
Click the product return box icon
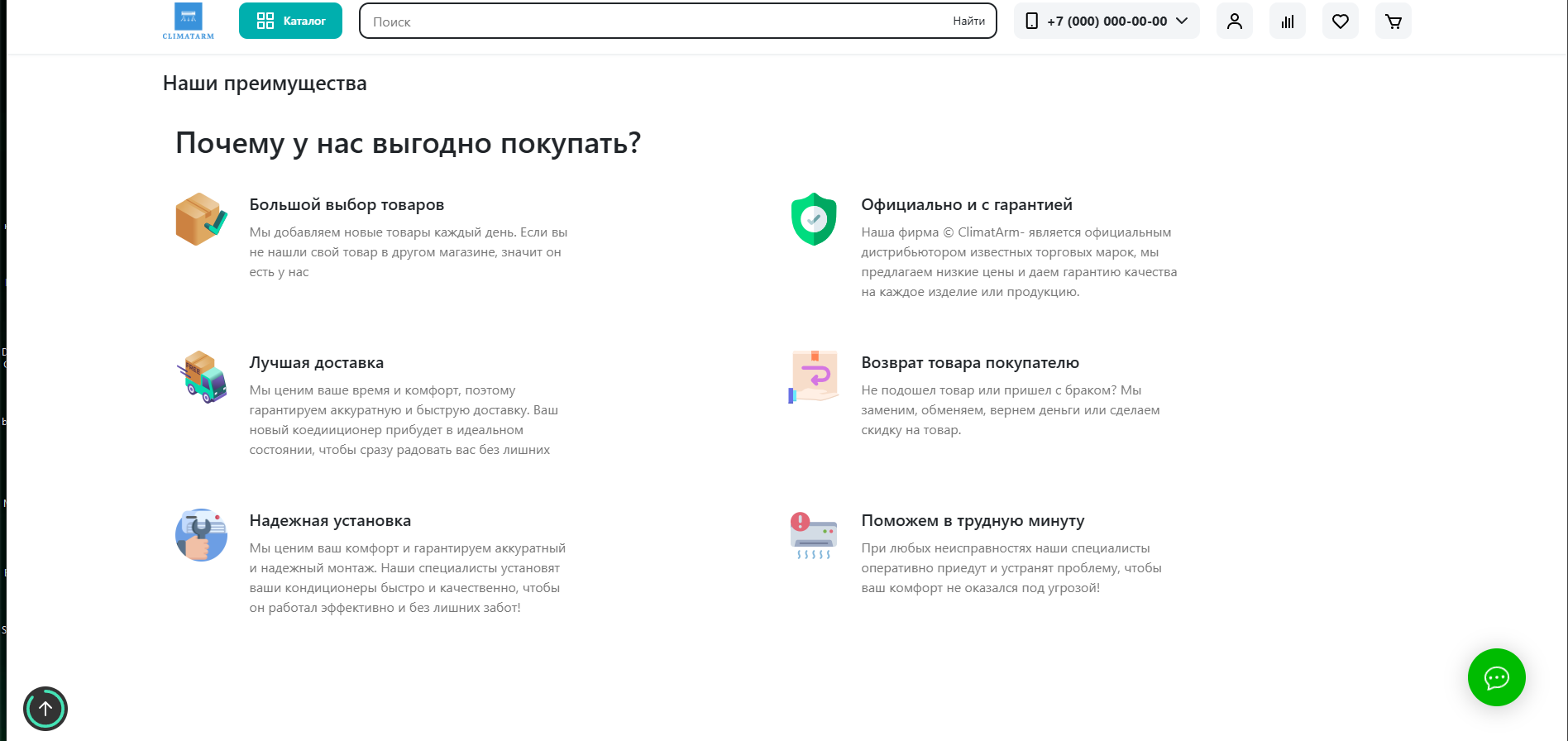814,377
